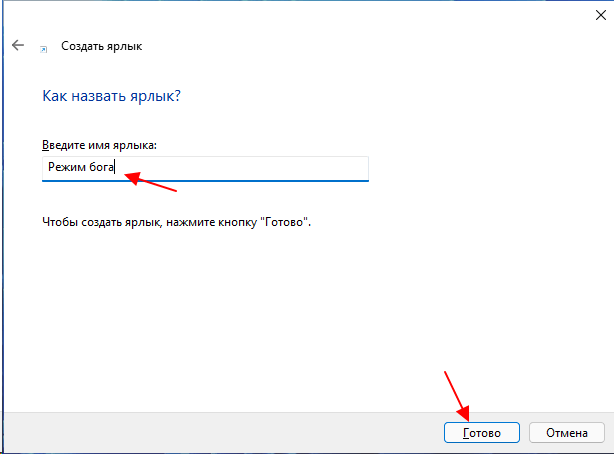
Task: Click the hint text about pressing Готово
Action: pos(176,222)
